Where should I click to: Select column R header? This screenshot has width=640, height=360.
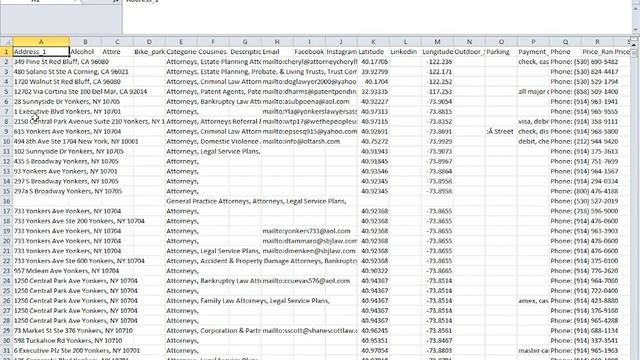point(597,42)
